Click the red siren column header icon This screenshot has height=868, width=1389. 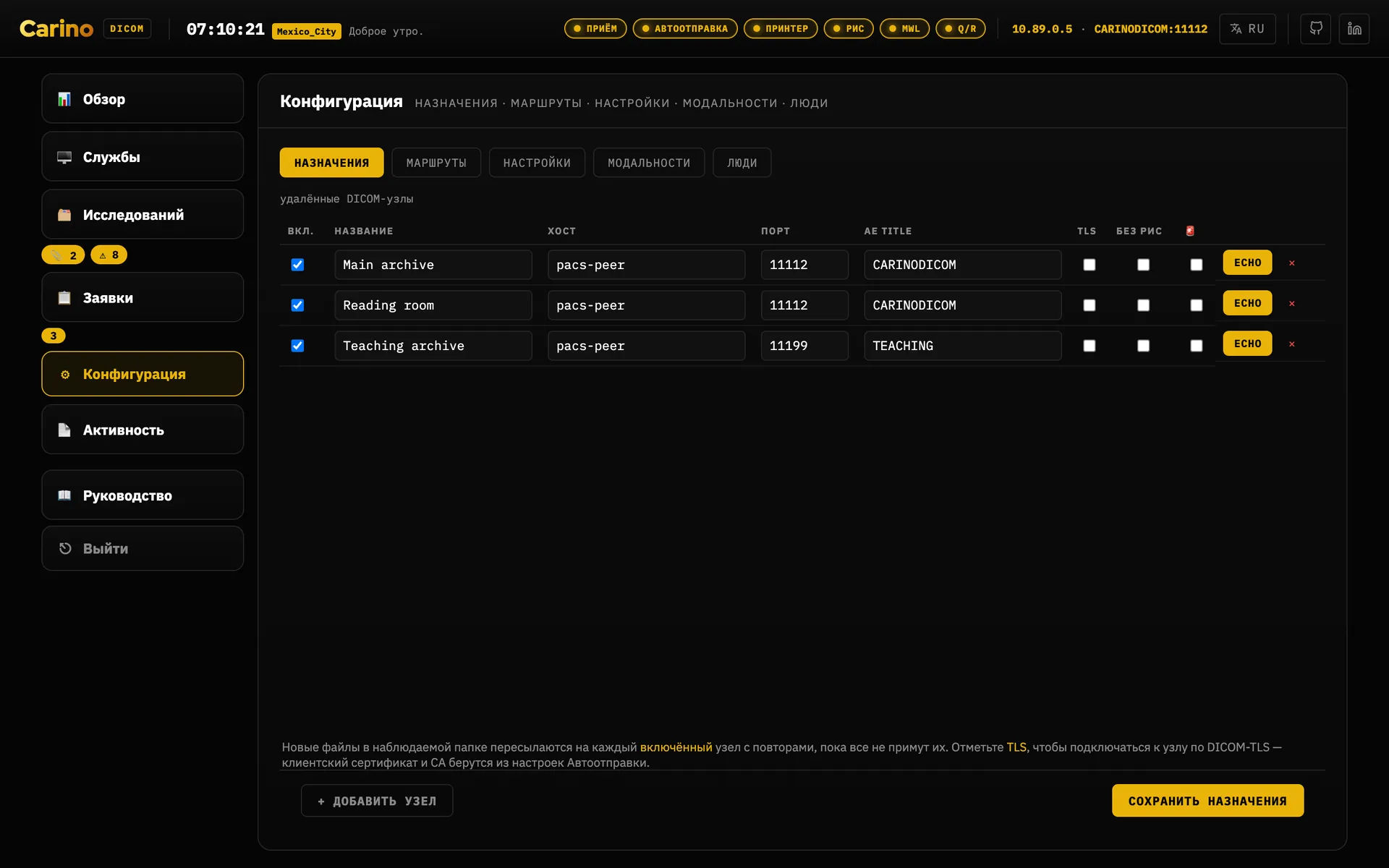pos(1190,231)
